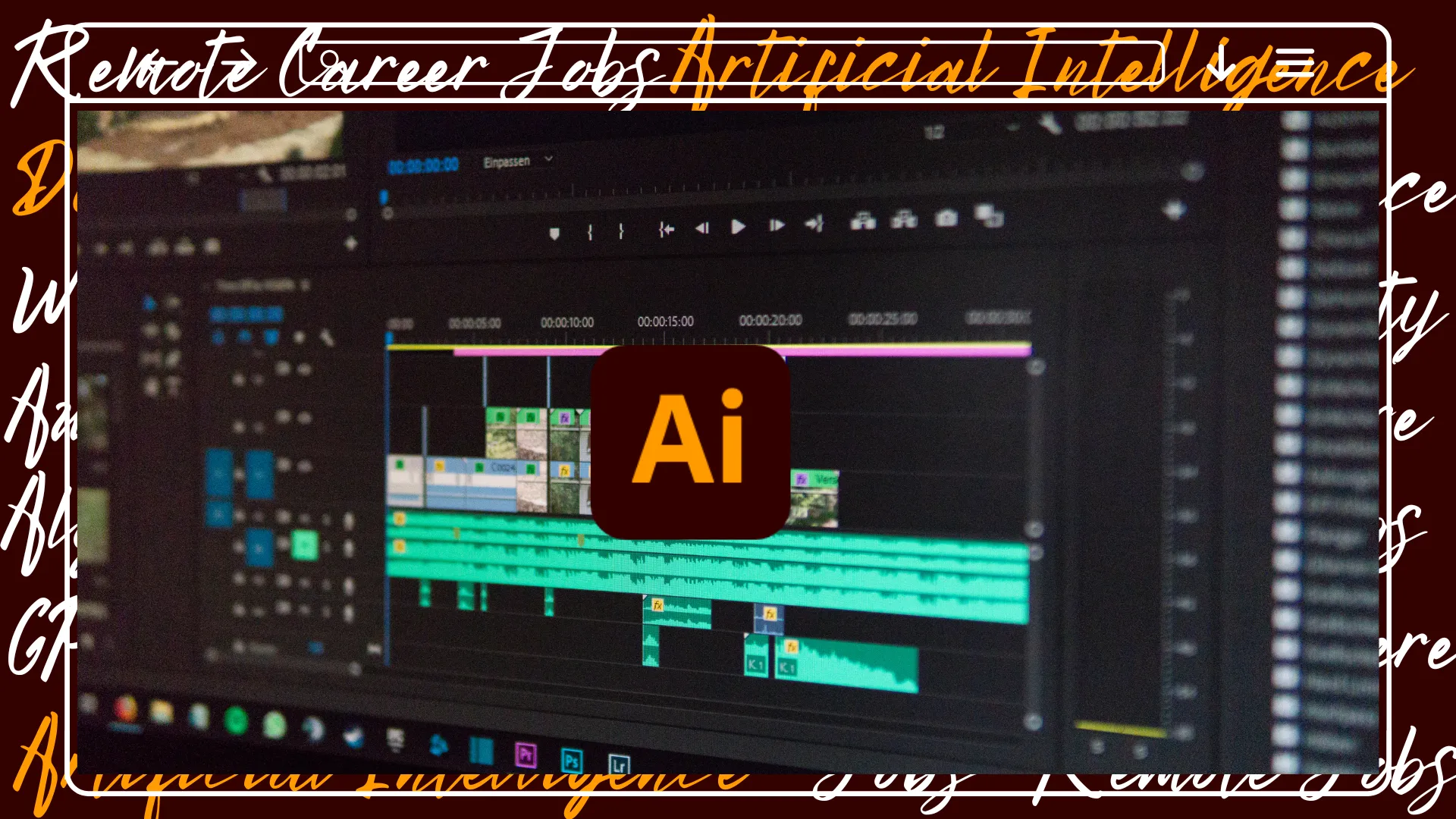Click the Go to In Point icon
The height and width of the screenshot is (819, 1456).
click(667, 229)
